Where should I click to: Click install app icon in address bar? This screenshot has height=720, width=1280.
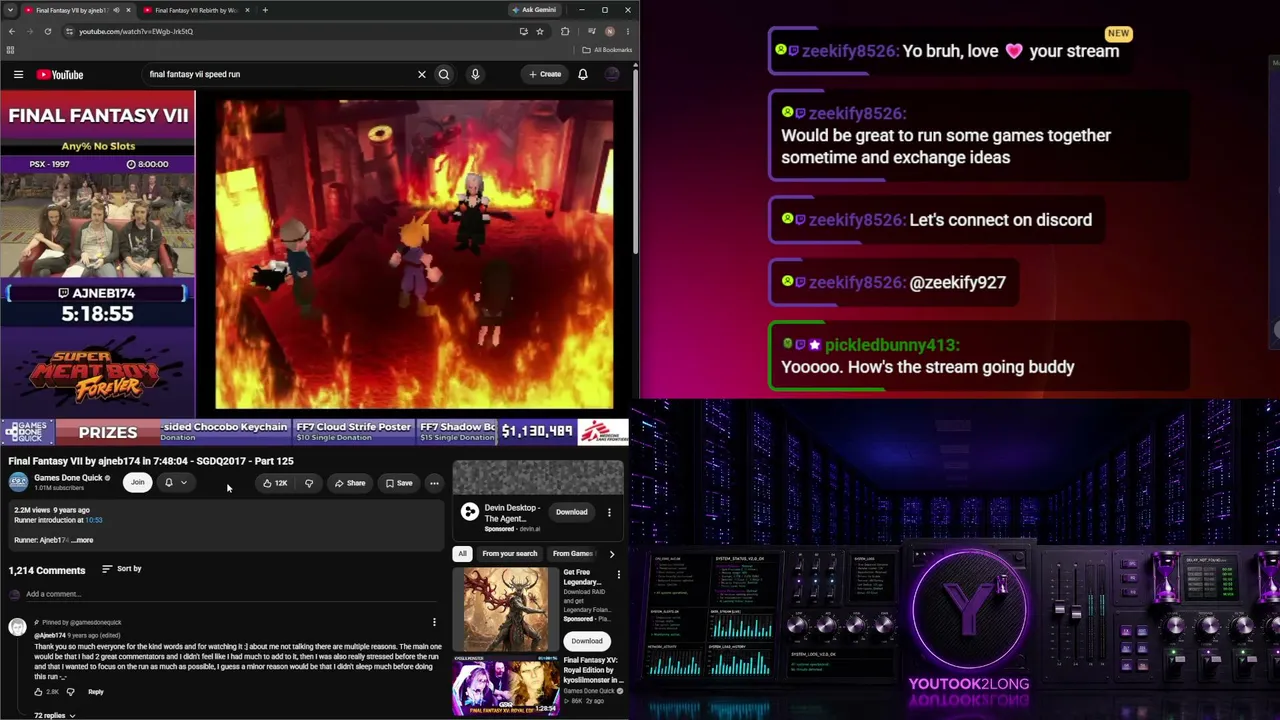click(x=523, y=31)
